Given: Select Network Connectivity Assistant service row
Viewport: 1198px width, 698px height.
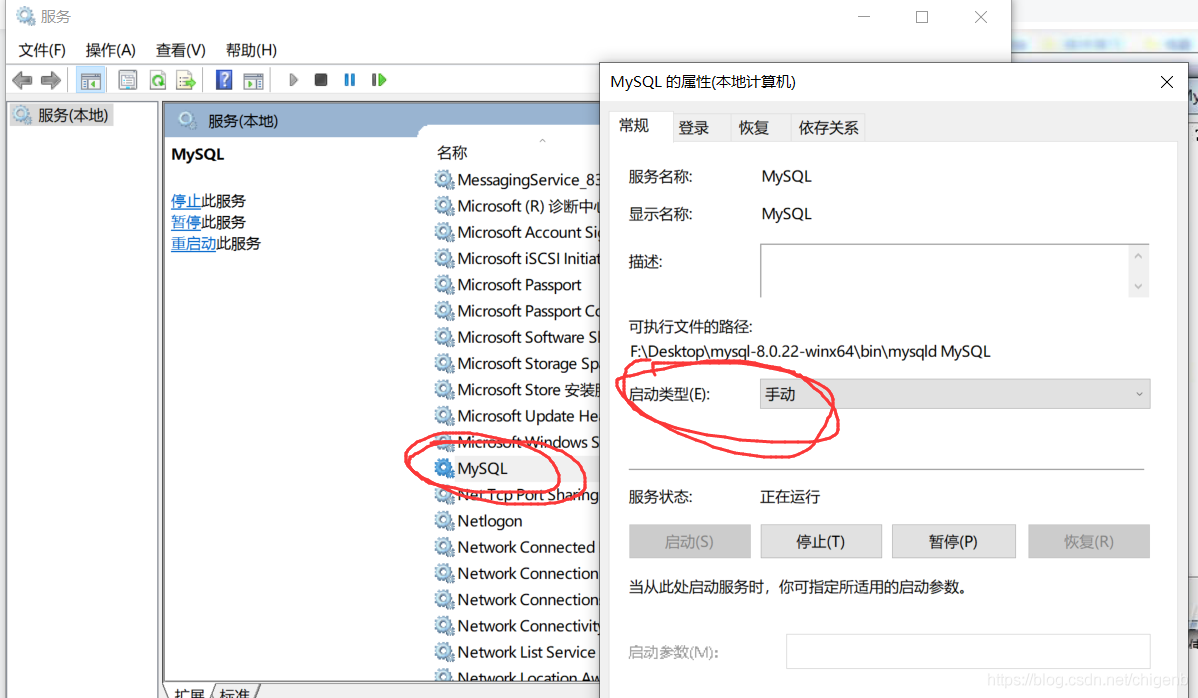Looking at the screenshot, I should point(516,626).
